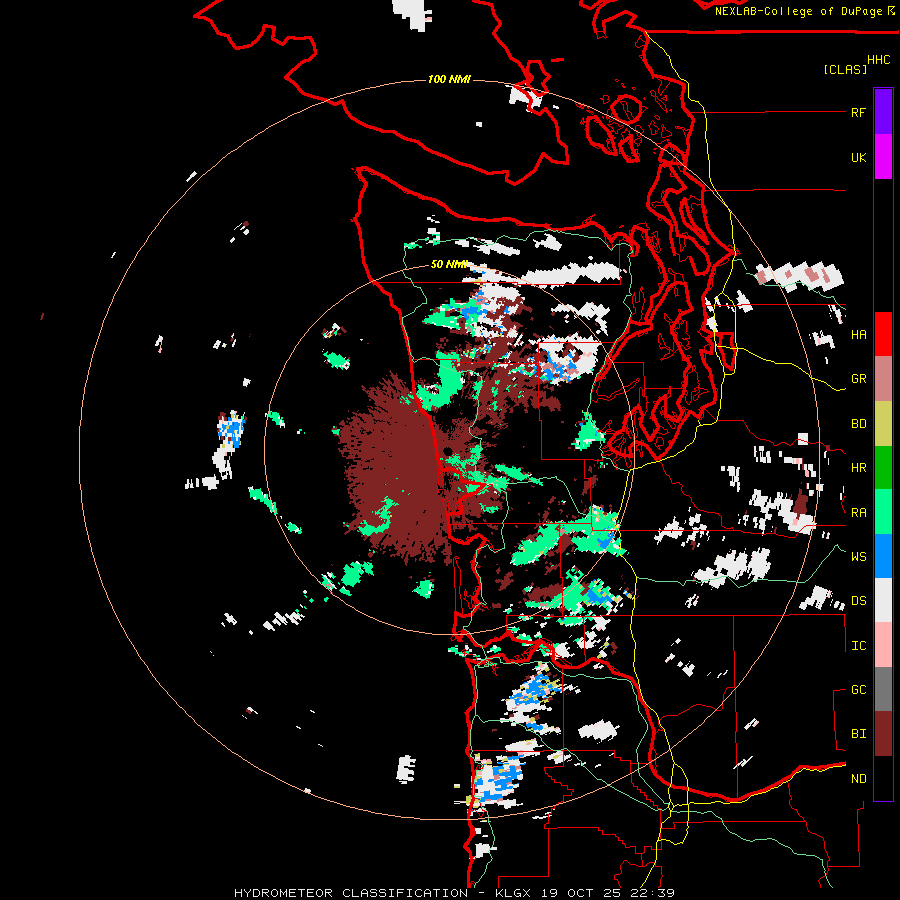Click the black ND legend swatch
This screenshot has width=900, height=900.
point(883,778)
